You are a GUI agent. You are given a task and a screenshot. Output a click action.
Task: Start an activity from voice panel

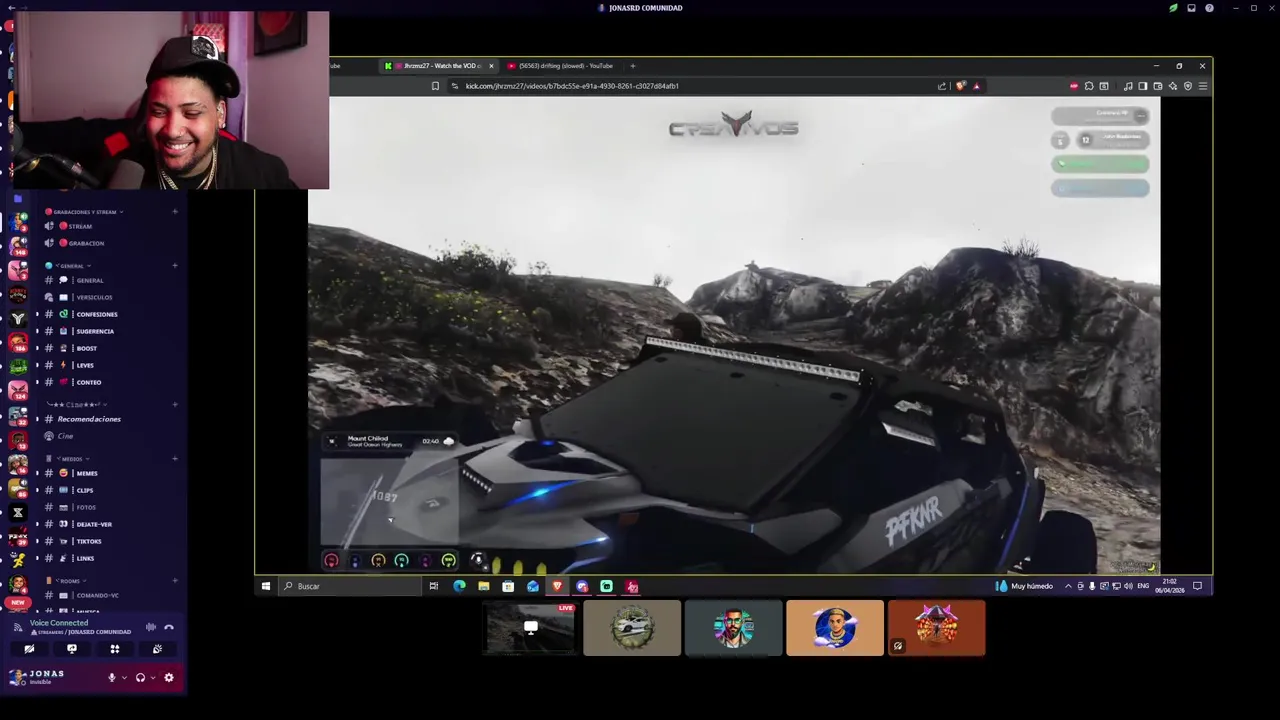(114, 649)
